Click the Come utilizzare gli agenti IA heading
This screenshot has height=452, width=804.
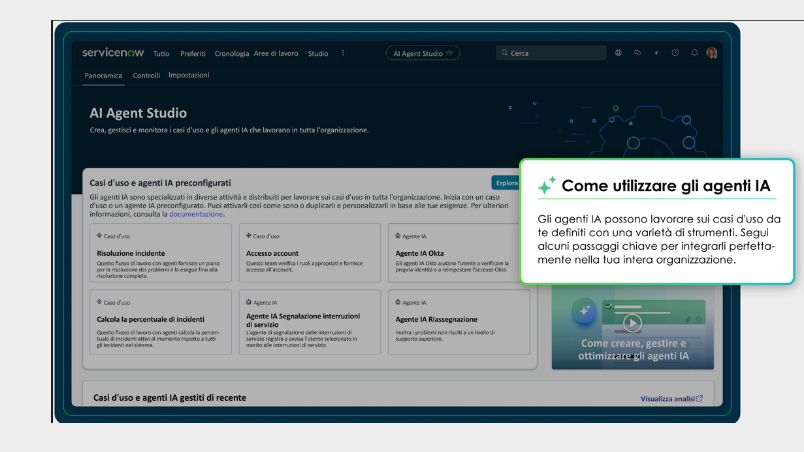click(x=666, y=186)
